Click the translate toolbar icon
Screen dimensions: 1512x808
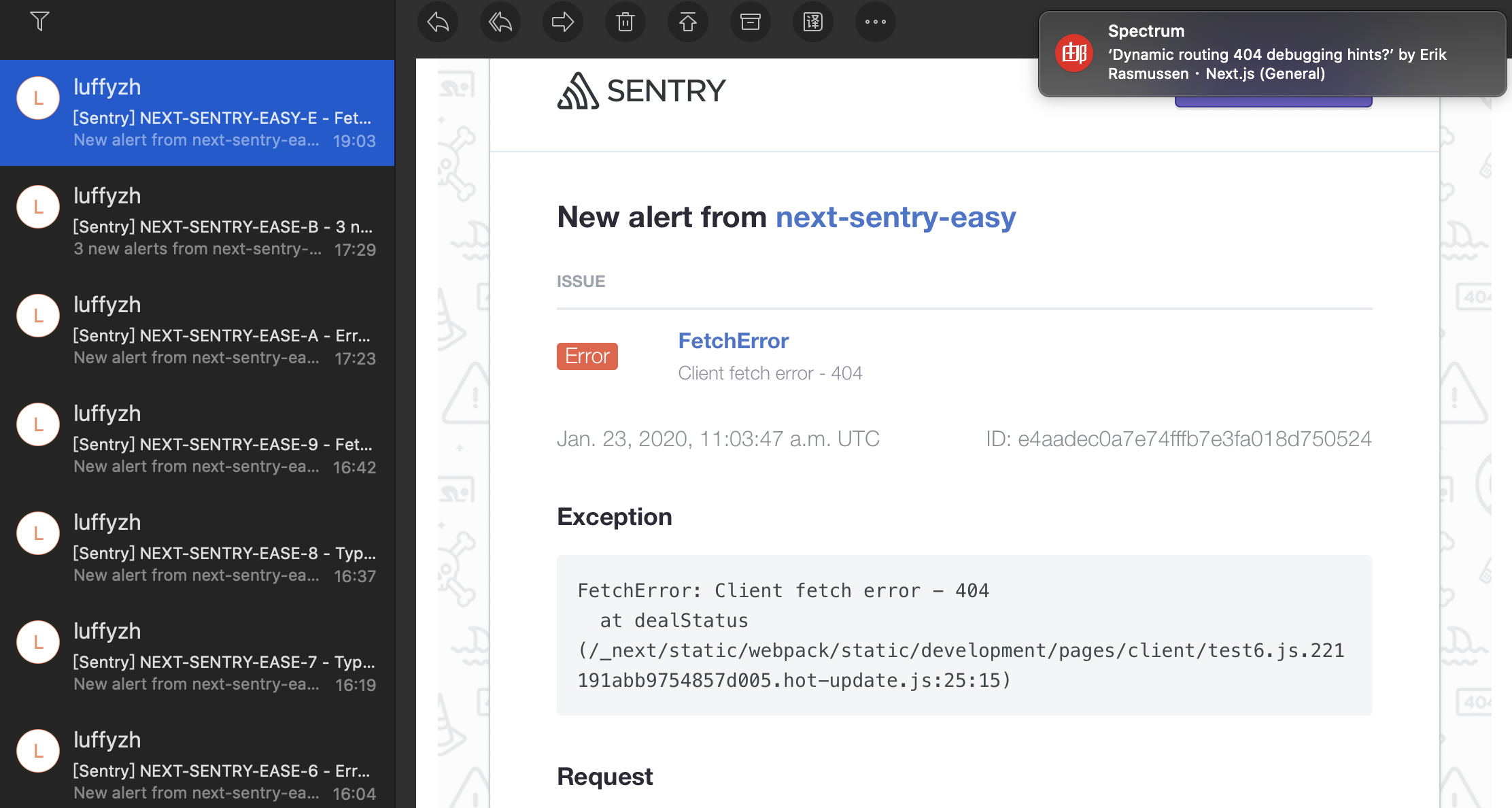click(x=813, y=22)
